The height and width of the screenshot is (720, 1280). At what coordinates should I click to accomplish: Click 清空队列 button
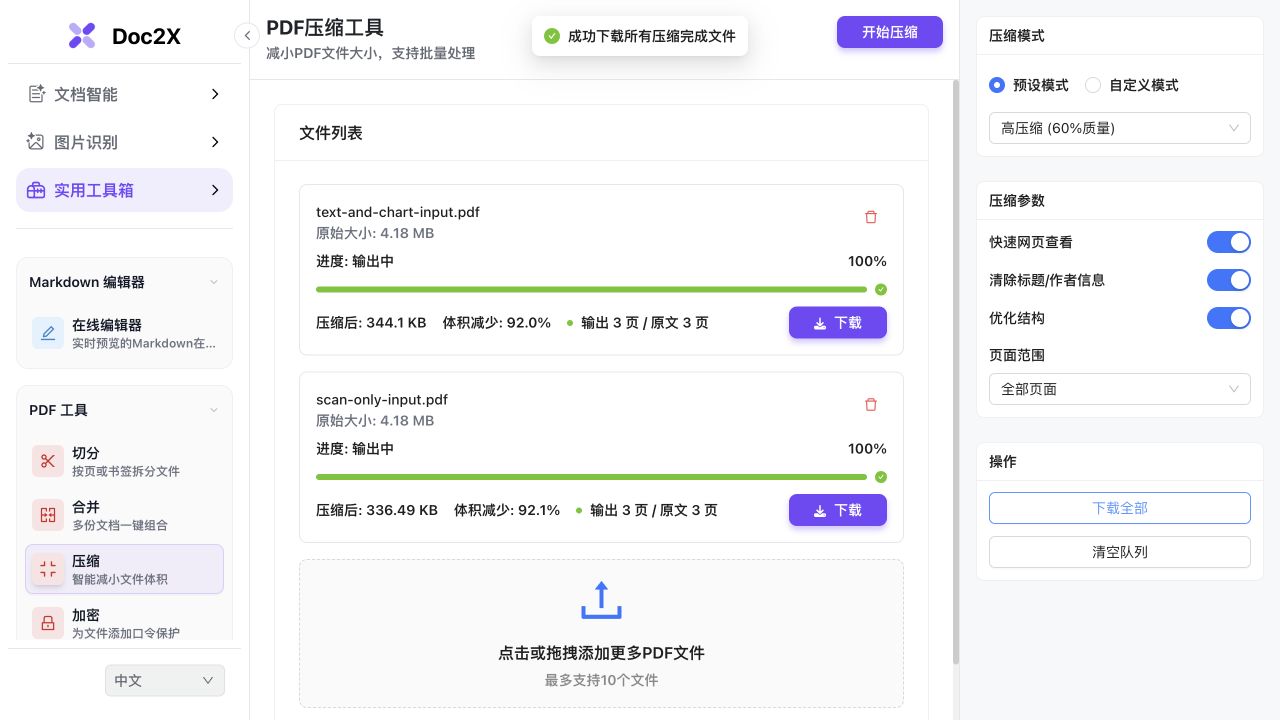click(1120, 552)
